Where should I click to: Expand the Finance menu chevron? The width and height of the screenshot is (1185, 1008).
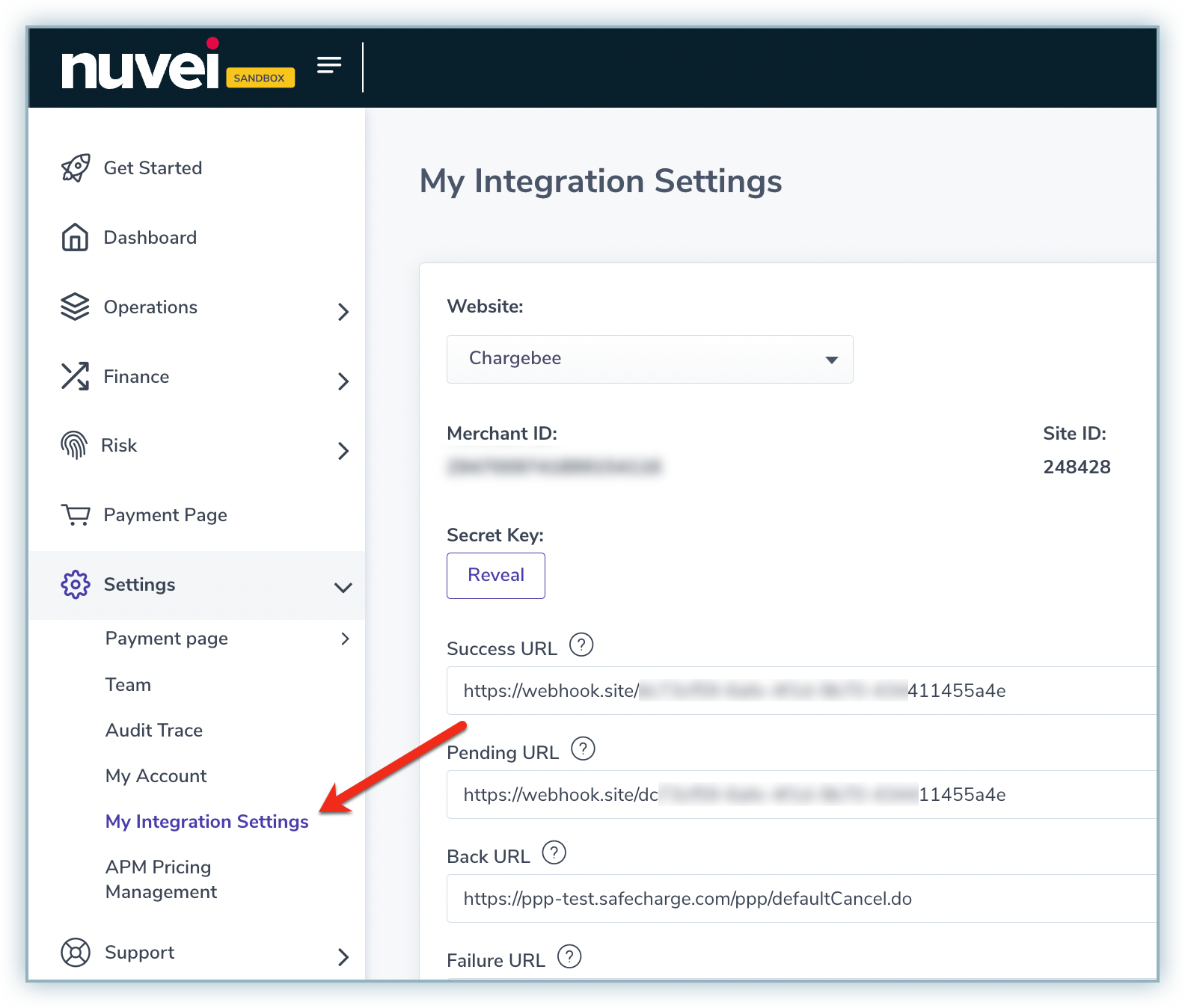(x=343, y=381)
